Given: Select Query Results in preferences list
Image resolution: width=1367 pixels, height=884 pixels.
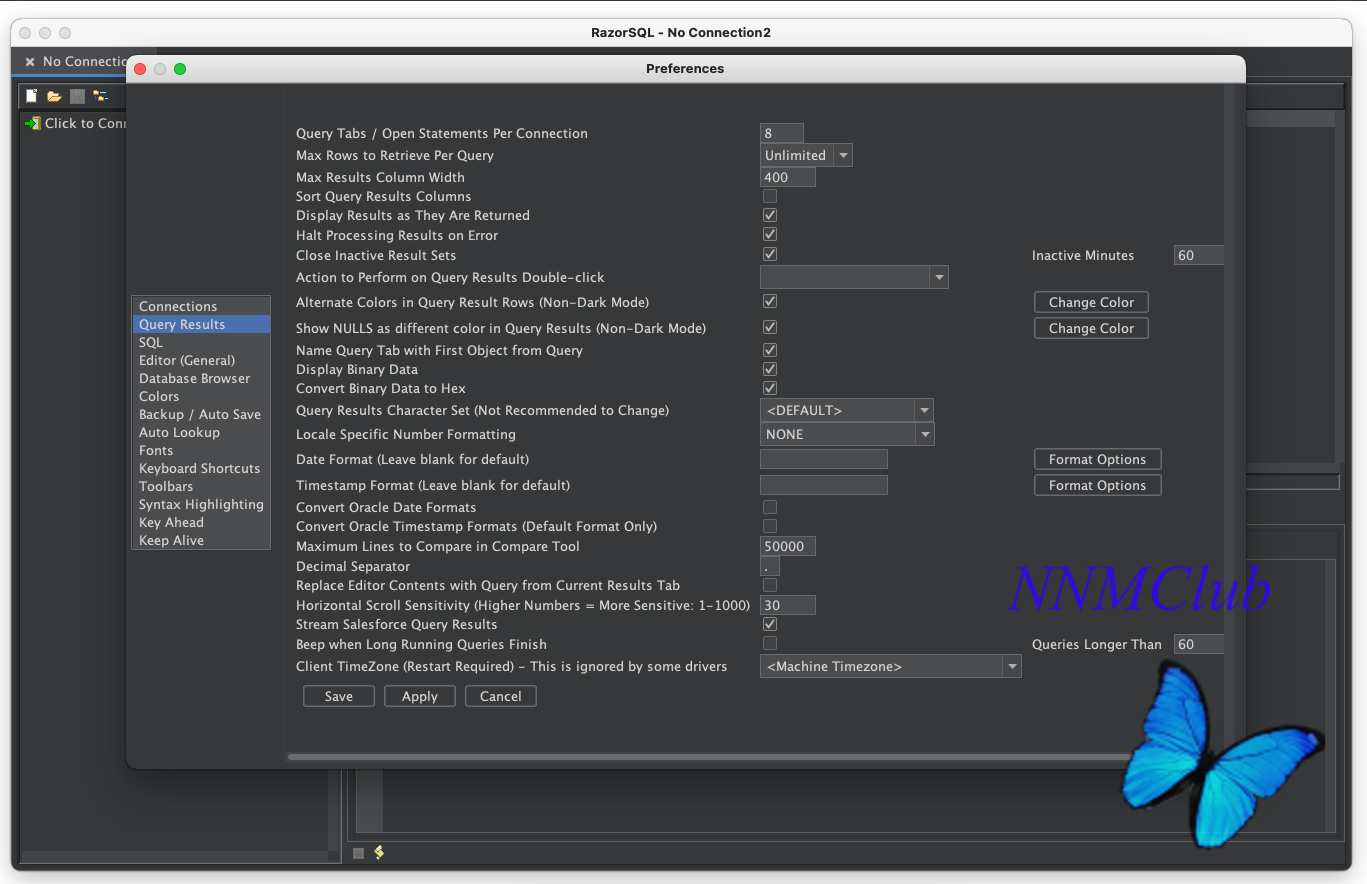Looking at the screenshot, I should 201,324.
